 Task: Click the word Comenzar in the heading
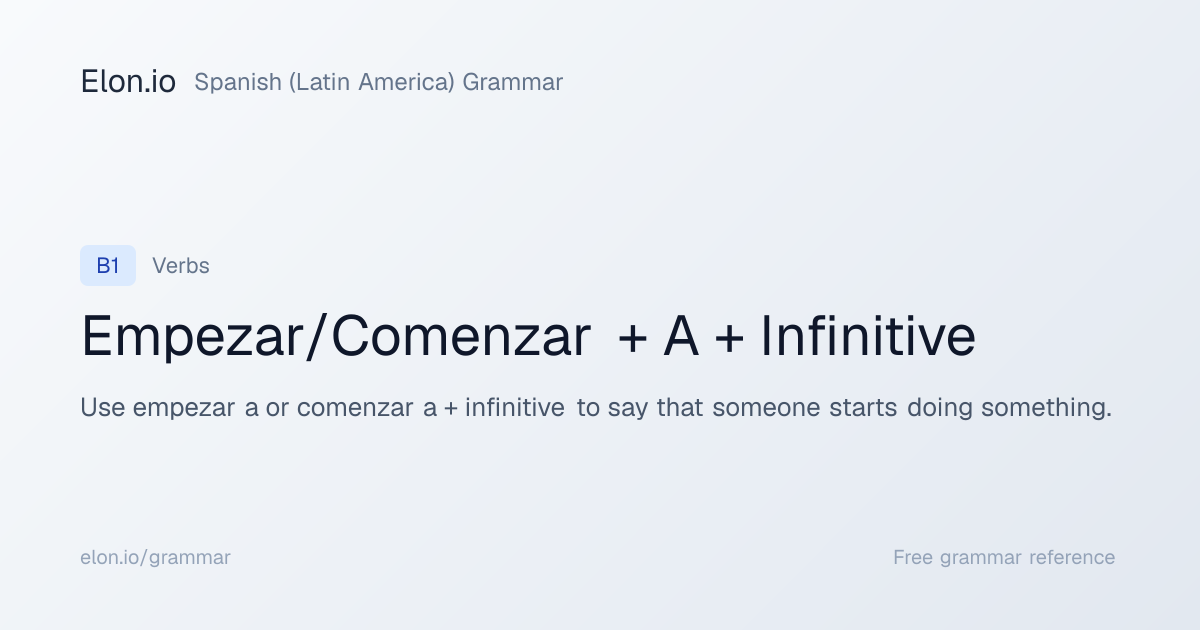coord(460,338)
